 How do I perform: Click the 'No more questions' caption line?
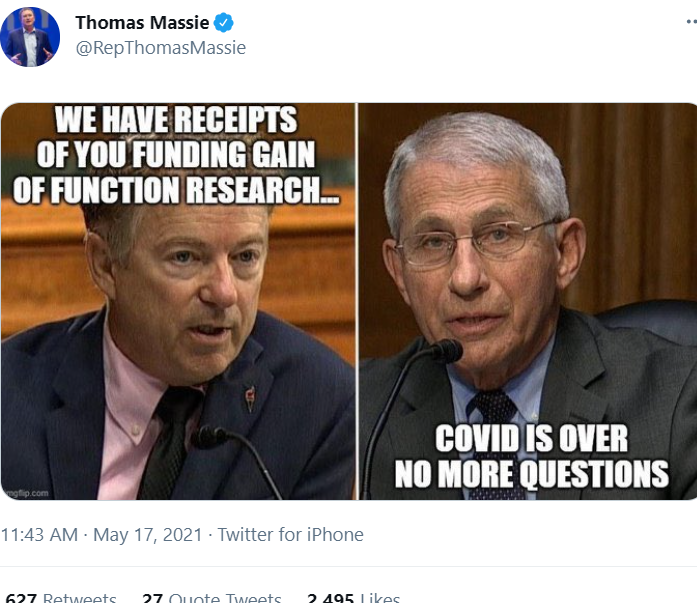(532, 474)
